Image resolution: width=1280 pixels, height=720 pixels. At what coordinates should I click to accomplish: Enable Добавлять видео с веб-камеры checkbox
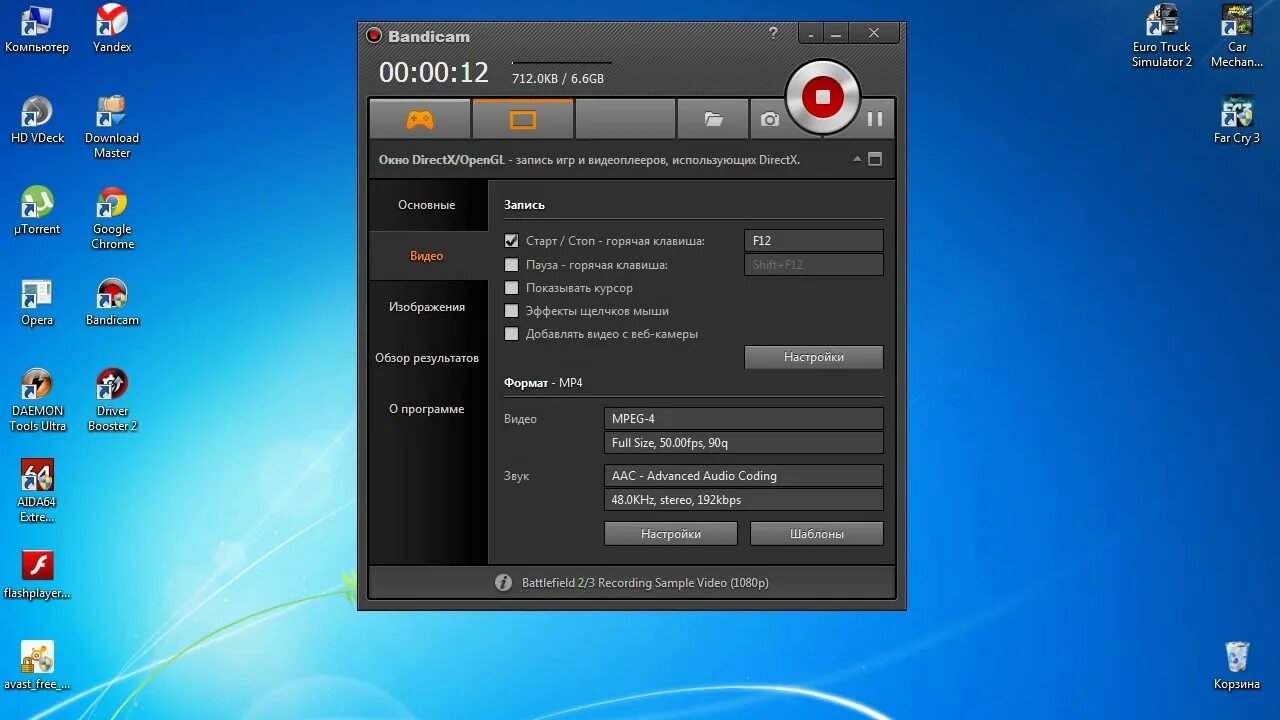click(512, 334)
